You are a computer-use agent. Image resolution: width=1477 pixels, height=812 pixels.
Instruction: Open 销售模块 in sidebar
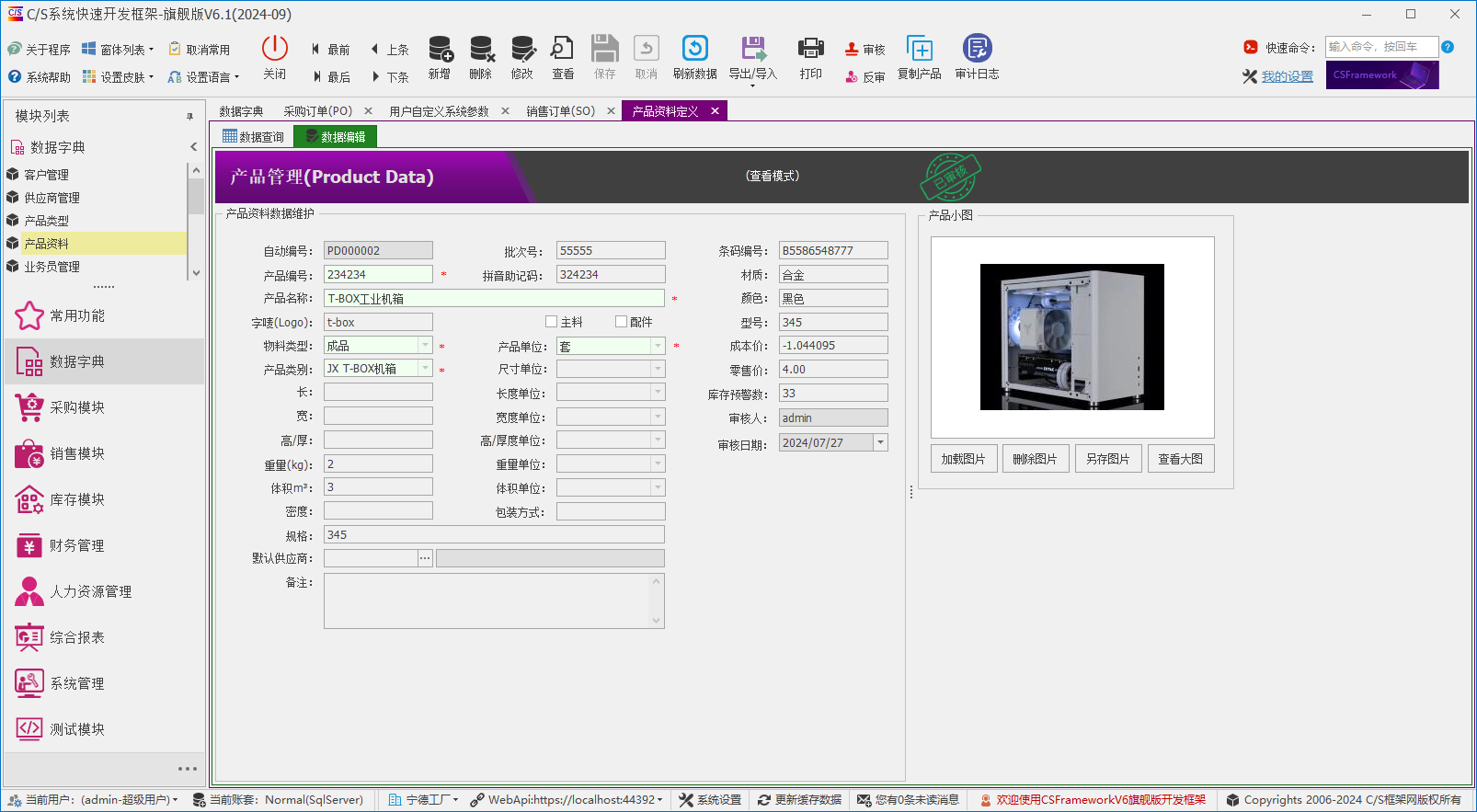104,453
